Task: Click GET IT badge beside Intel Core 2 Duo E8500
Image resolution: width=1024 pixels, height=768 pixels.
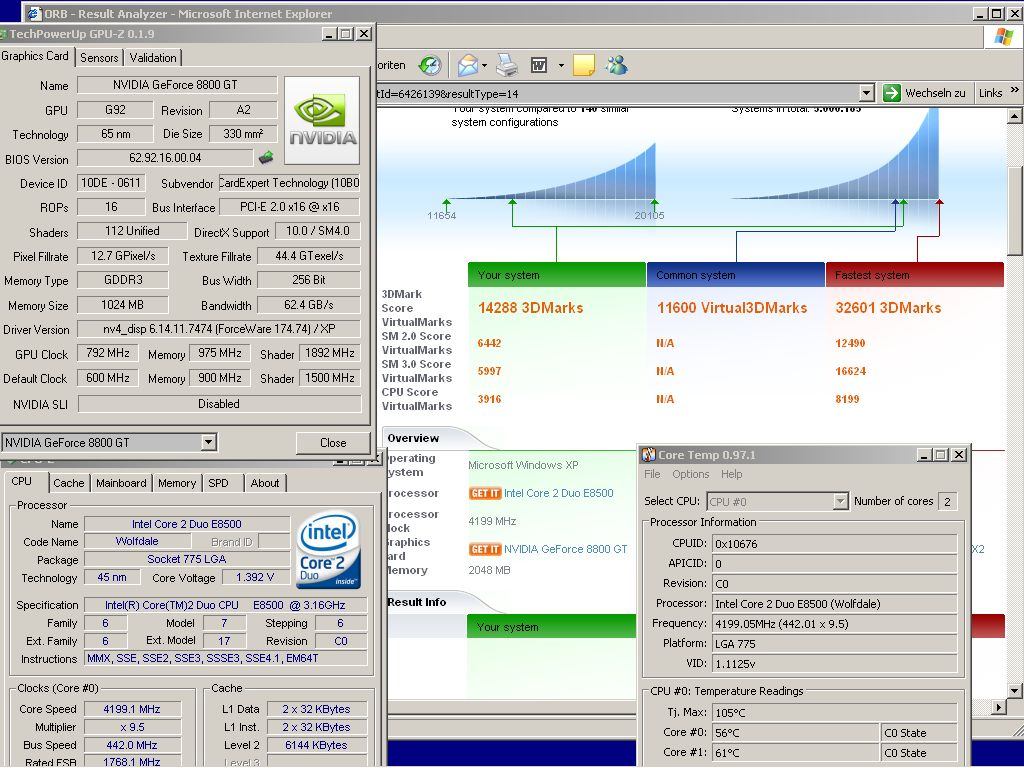Action: pyautogui.click(x=485, y=493)
